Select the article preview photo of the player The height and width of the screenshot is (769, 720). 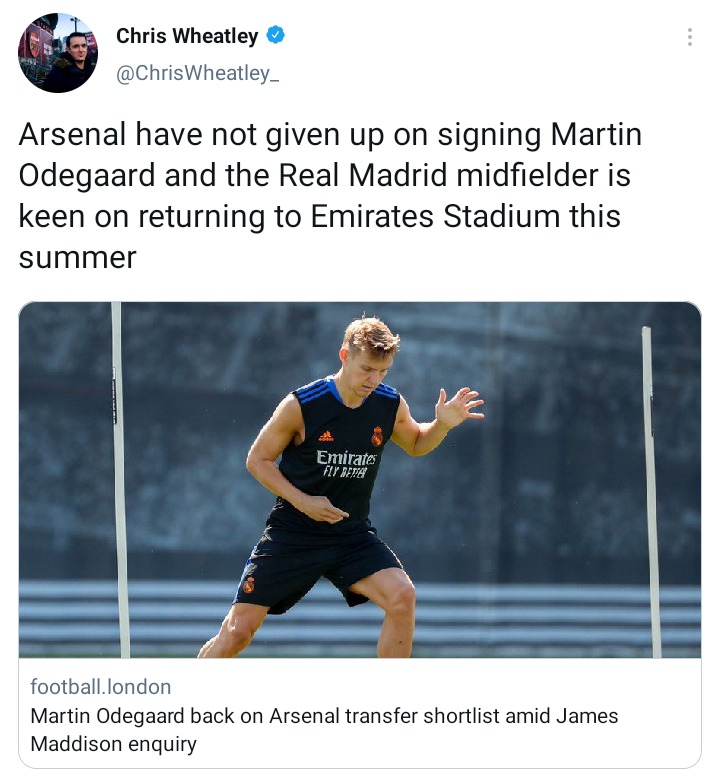pyautogui.click(x=360, y=480)
